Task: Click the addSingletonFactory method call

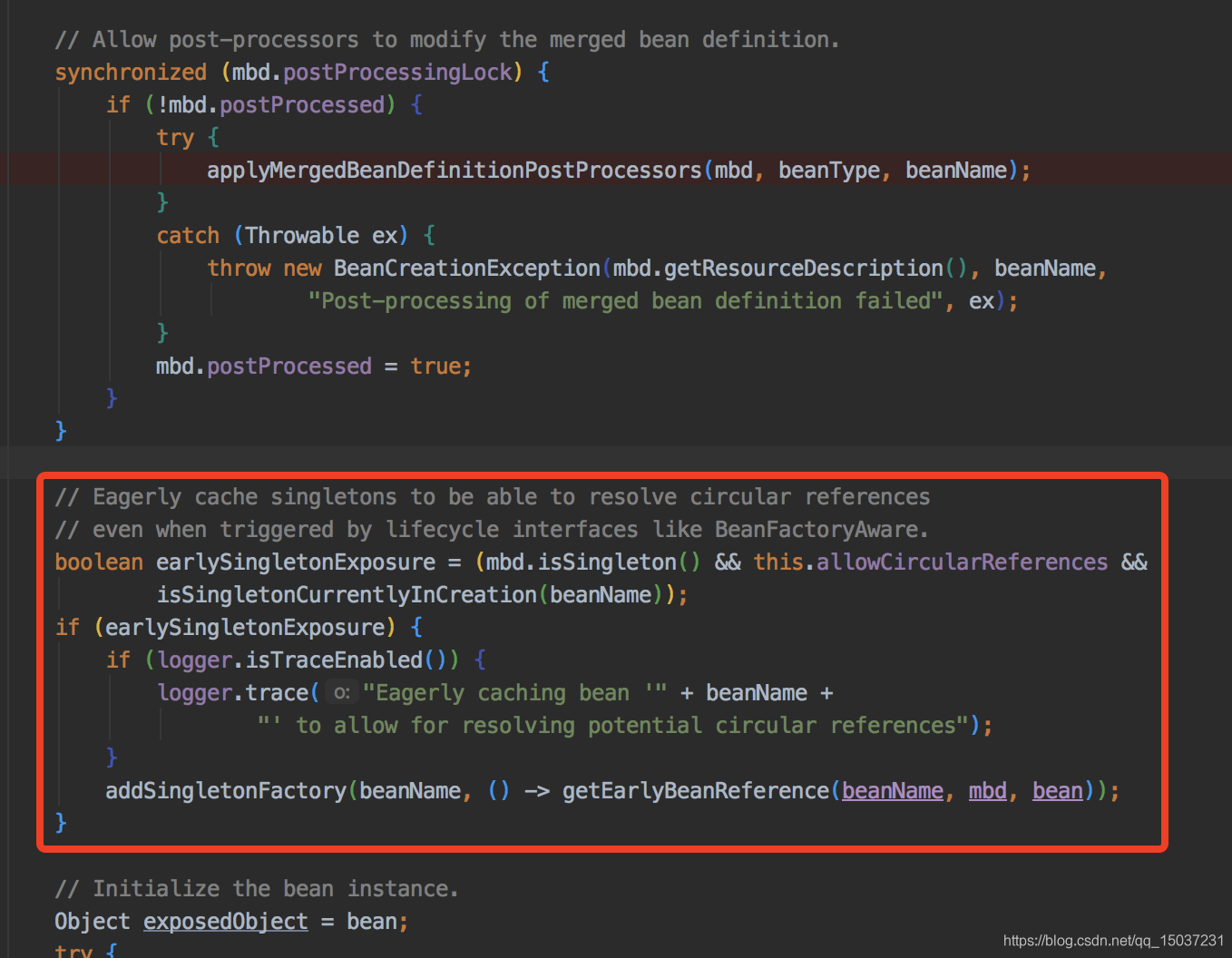Action: [x=226, y=791]
